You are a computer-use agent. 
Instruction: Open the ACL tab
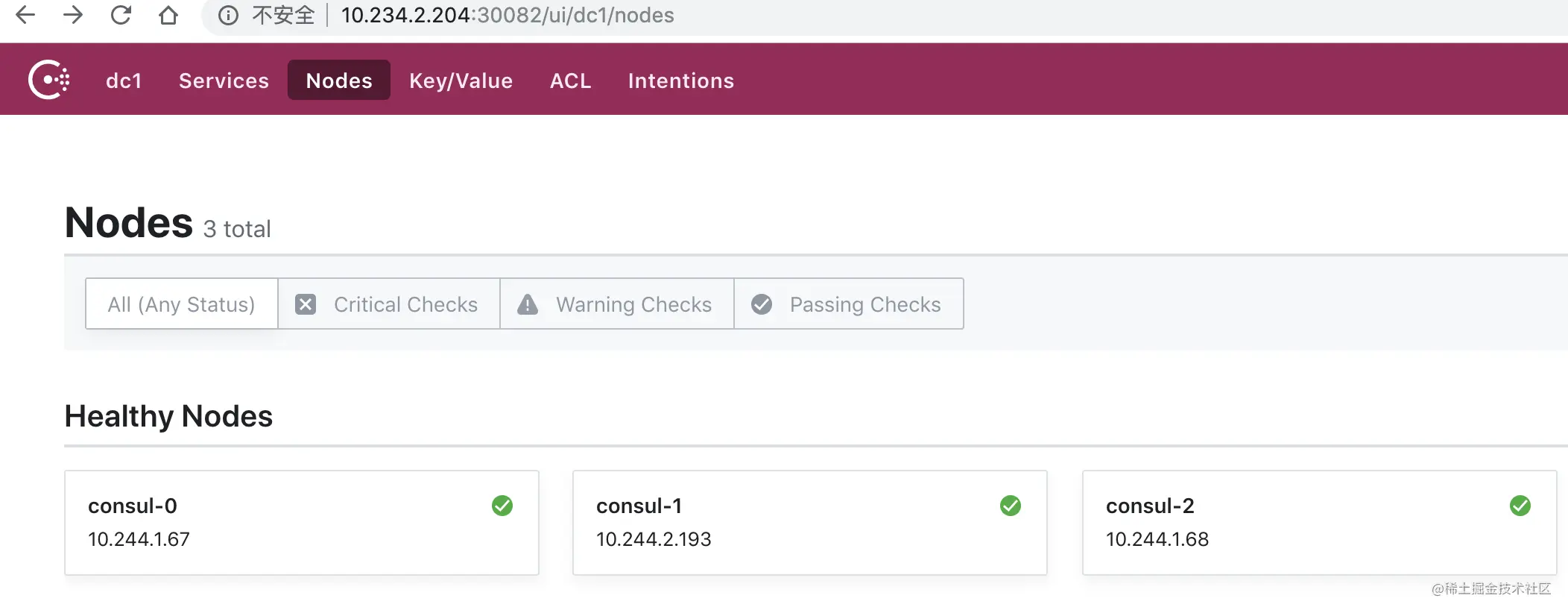coord(571,81)
